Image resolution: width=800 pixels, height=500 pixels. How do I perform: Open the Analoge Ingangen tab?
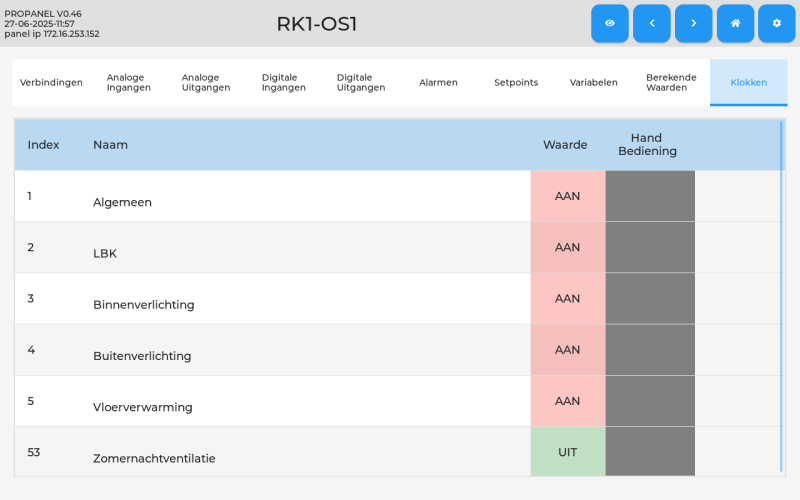pyautogui.click(x=129, y=83)
